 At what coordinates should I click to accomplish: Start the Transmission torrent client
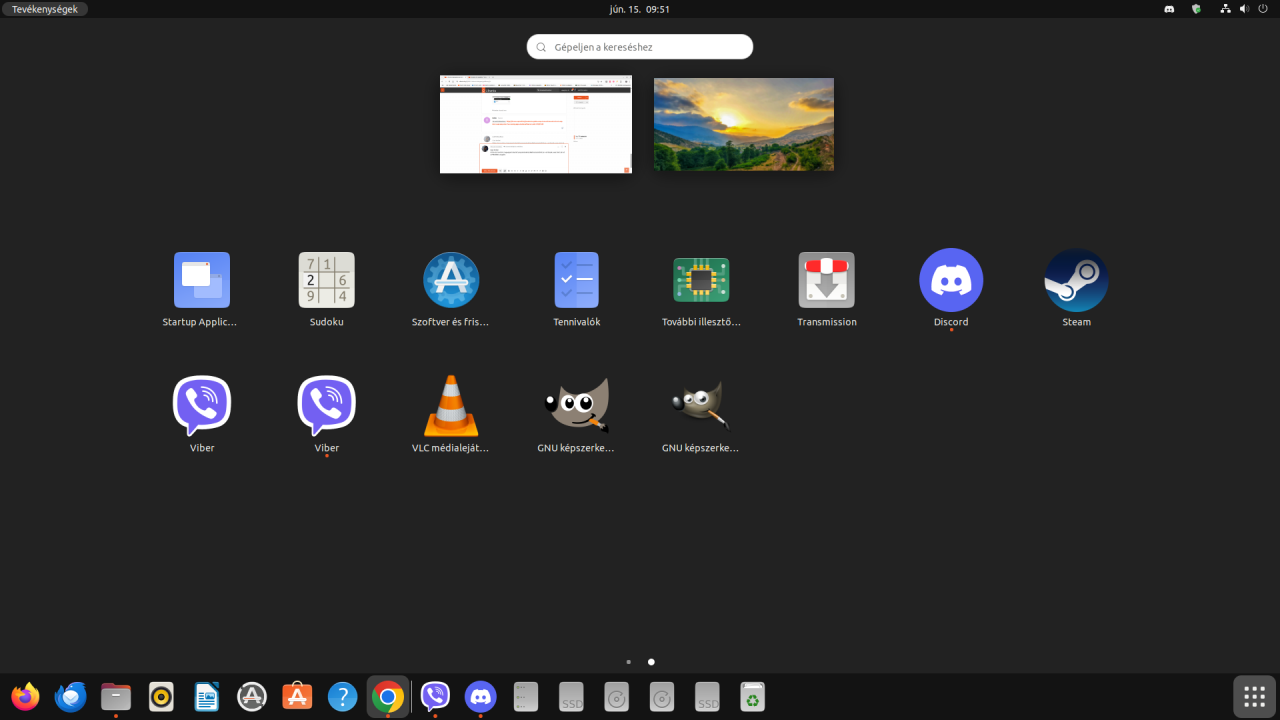826,281
